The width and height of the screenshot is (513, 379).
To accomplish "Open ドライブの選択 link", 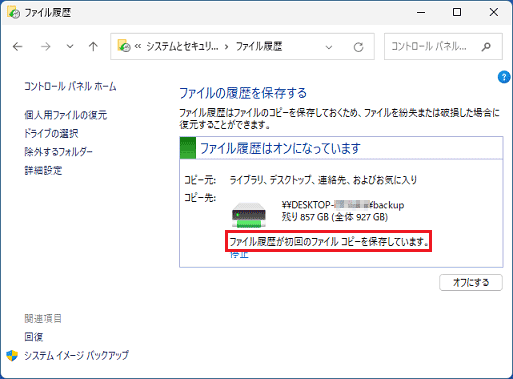I will pos(51,134).
